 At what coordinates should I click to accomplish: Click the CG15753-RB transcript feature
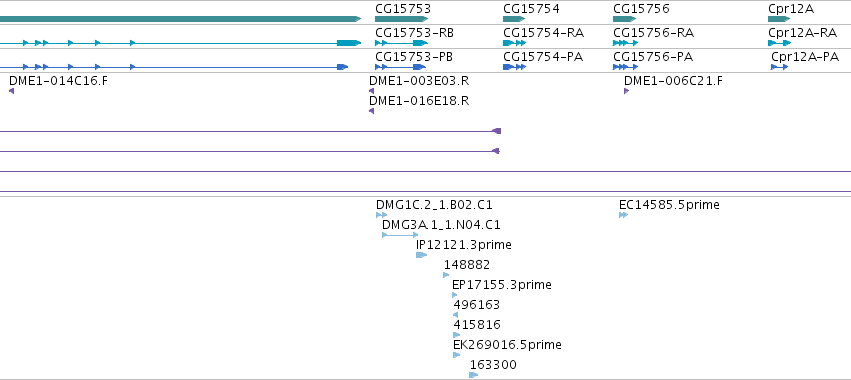click(x=401, y=43)
